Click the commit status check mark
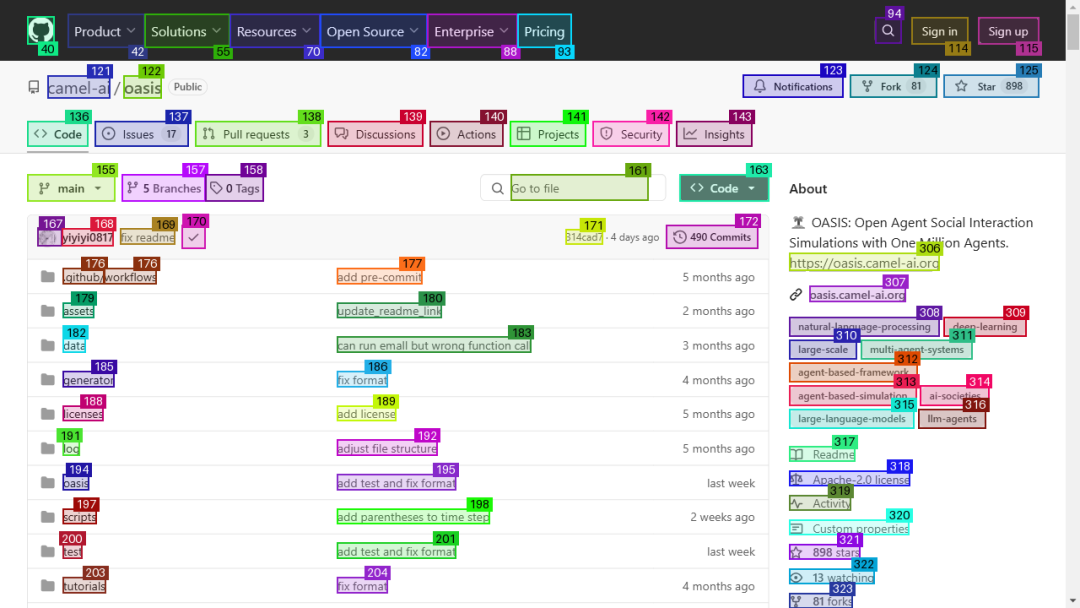The image size is (1080, 608). pos(194,238)
